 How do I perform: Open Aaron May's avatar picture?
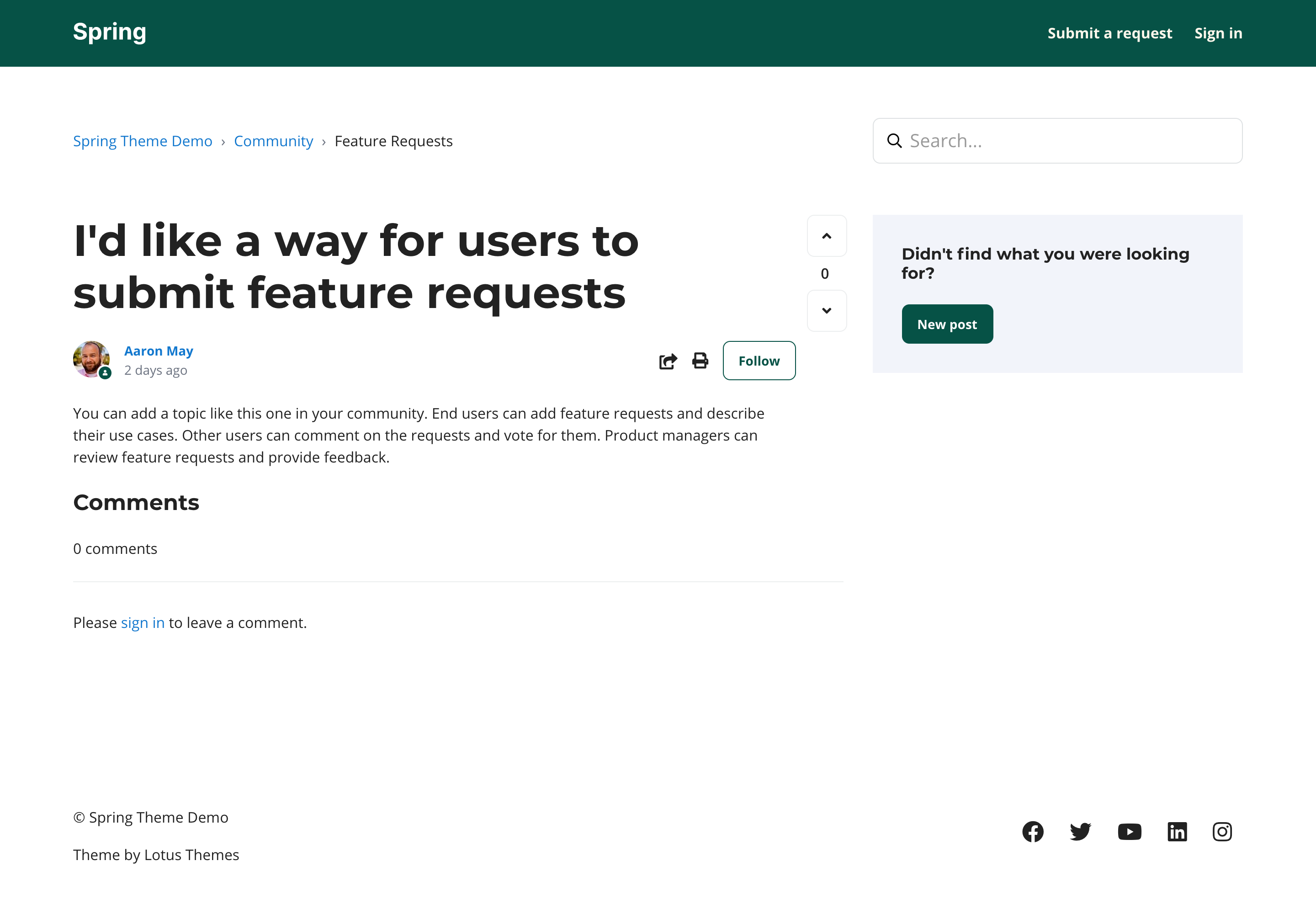(x=91, y=359)
